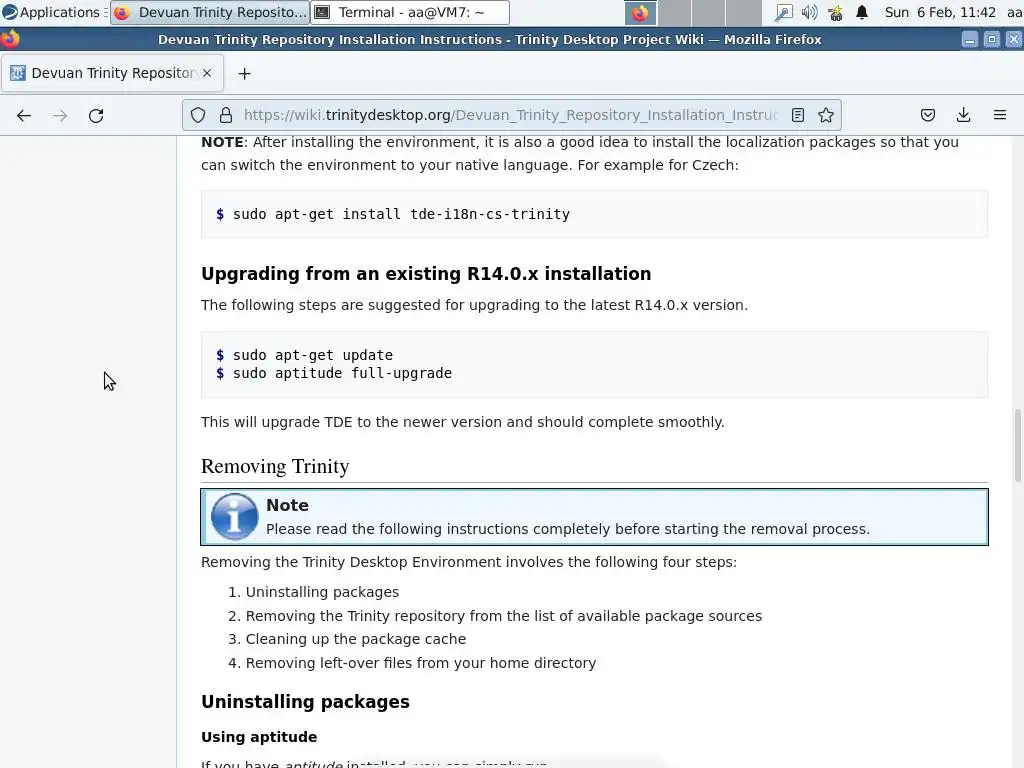This screenshot has width=1024, height=768.
Task: Click the forward navigation arrow
Action: [x=59, y=116]
